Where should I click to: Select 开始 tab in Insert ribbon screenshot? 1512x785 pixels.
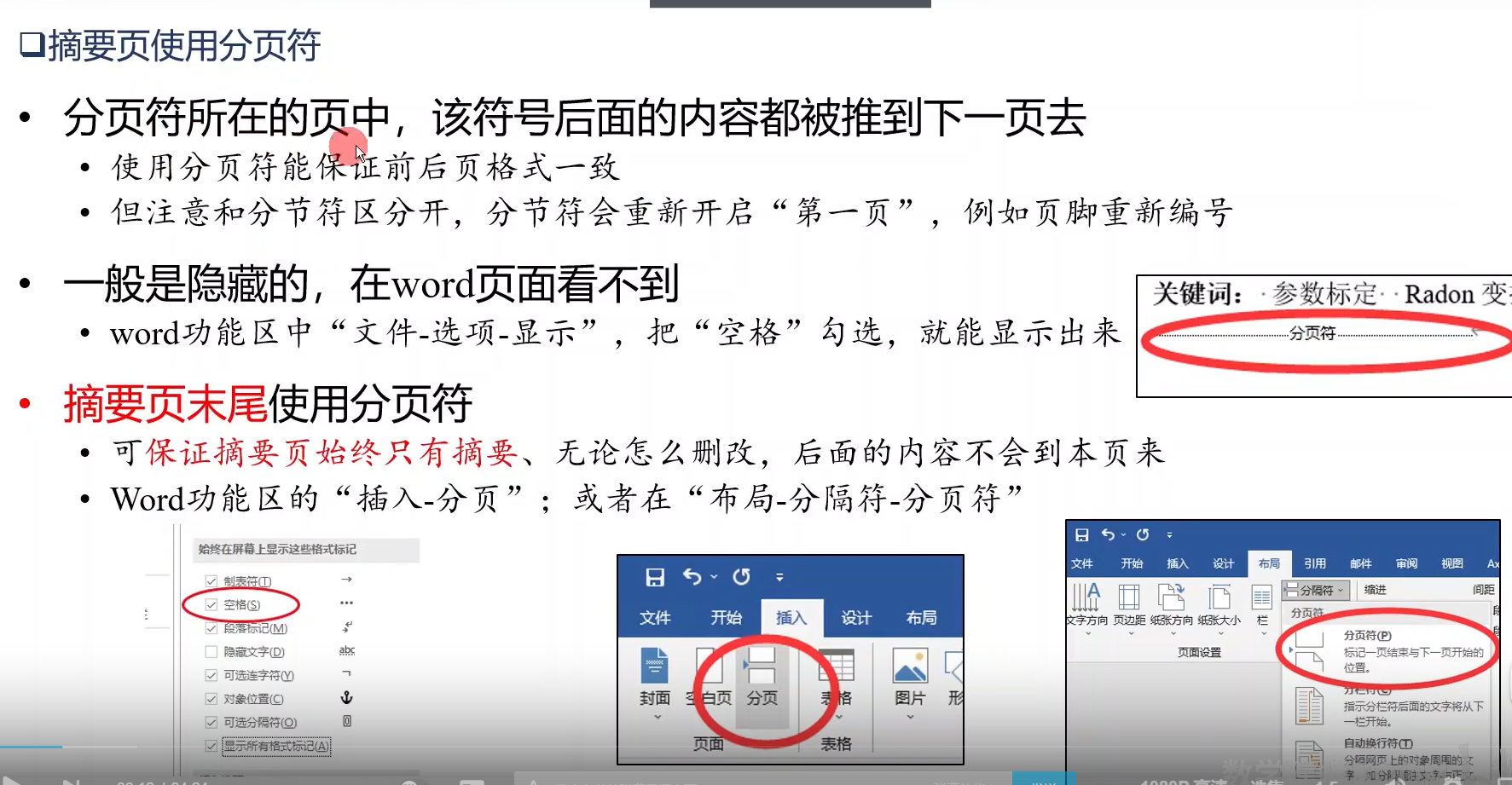726,618
